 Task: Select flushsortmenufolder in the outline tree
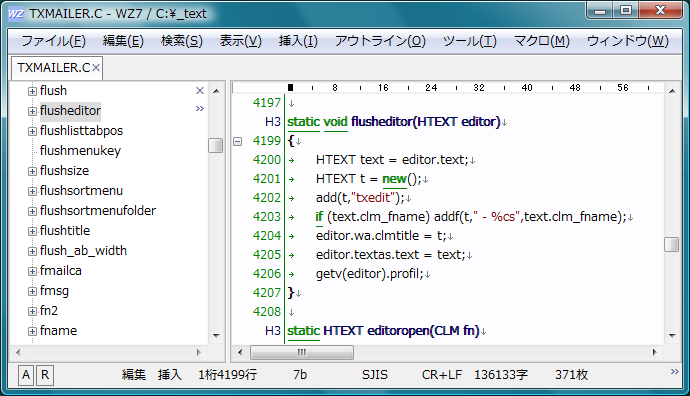(x=98, y=211)
